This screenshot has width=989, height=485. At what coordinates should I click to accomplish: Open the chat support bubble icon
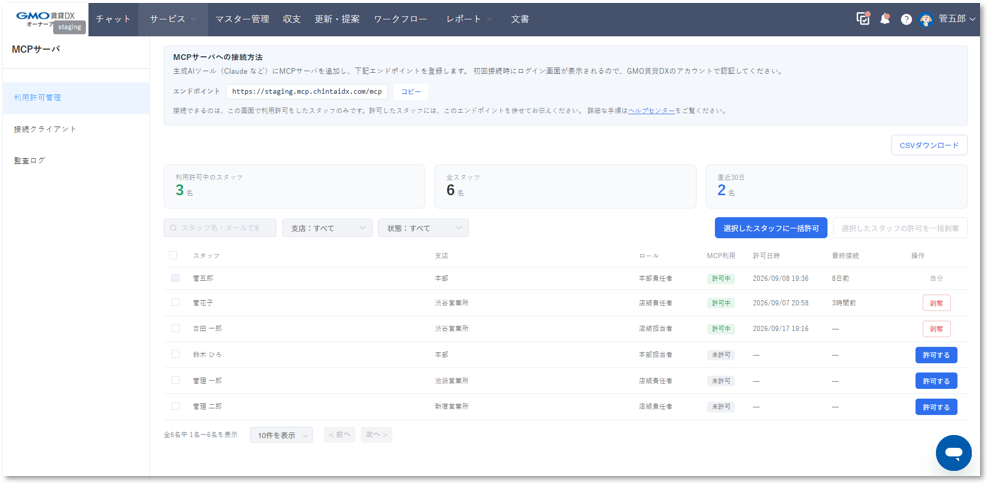pos(954,453)
